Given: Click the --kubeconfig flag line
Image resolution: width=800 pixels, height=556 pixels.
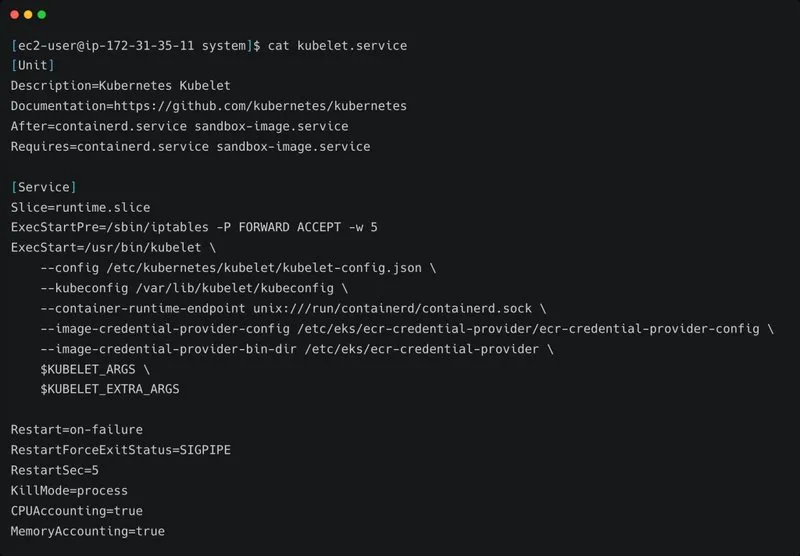Looking at the screenshot, I should coord(194,288).
